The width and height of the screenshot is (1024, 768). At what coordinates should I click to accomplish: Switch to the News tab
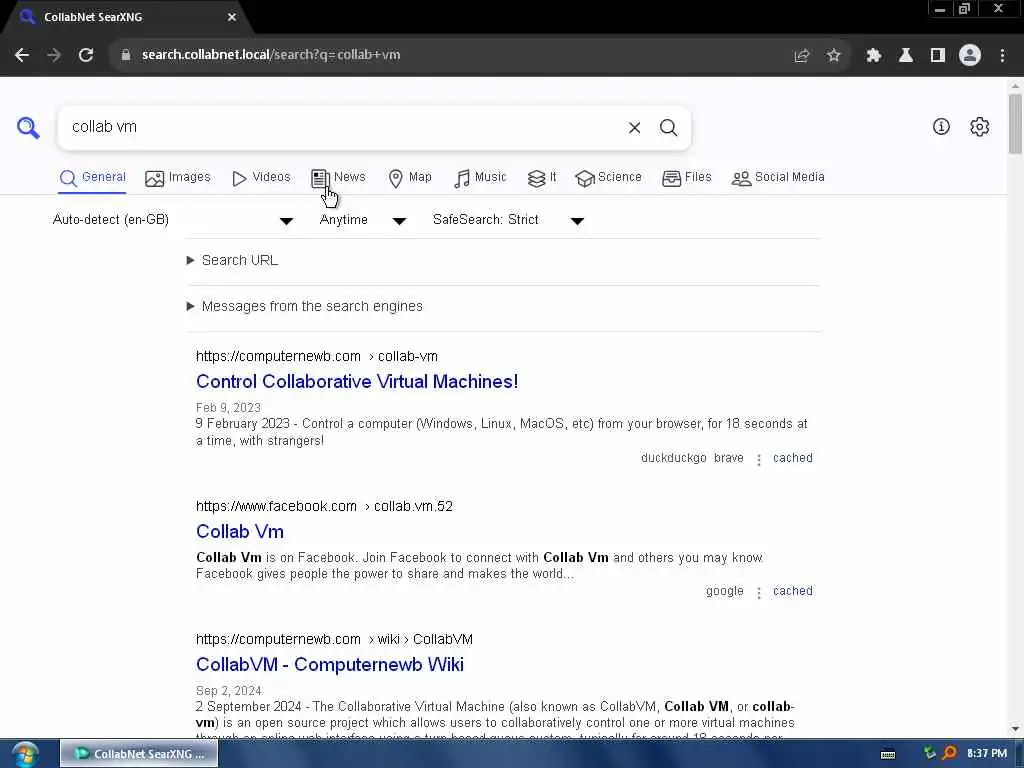338,178
